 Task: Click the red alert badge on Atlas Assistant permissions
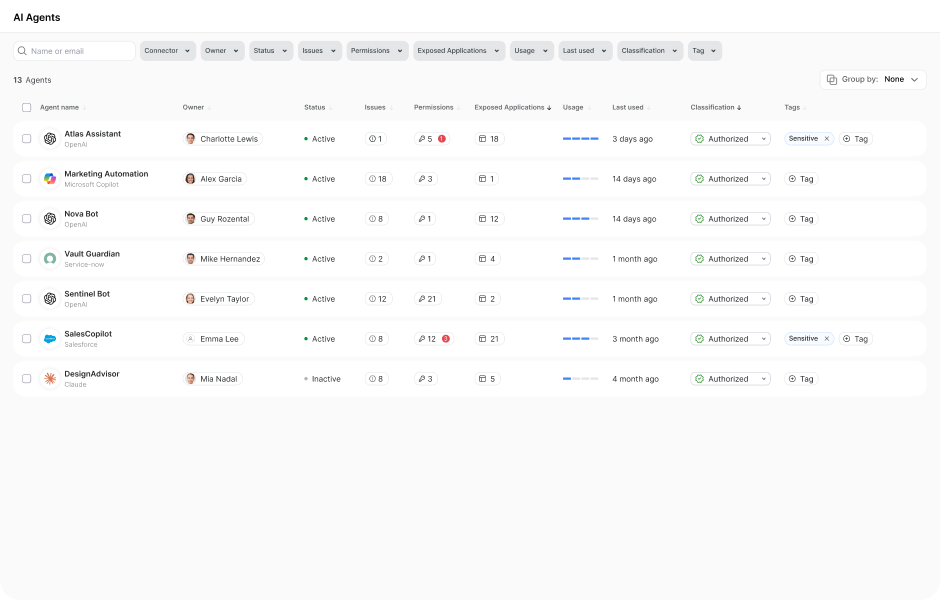pos(443,139)
